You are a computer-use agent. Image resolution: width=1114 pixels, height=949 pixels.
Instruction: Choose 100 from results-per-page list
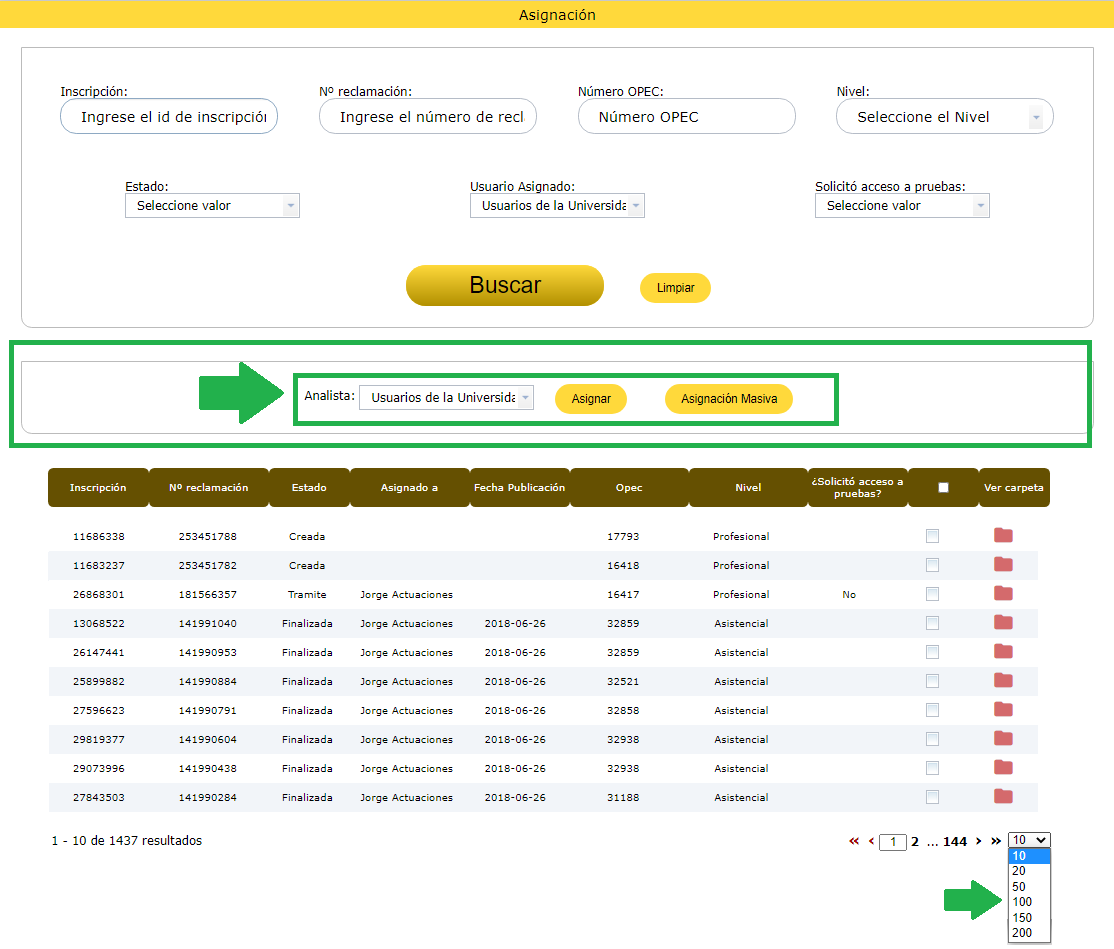1022,902
